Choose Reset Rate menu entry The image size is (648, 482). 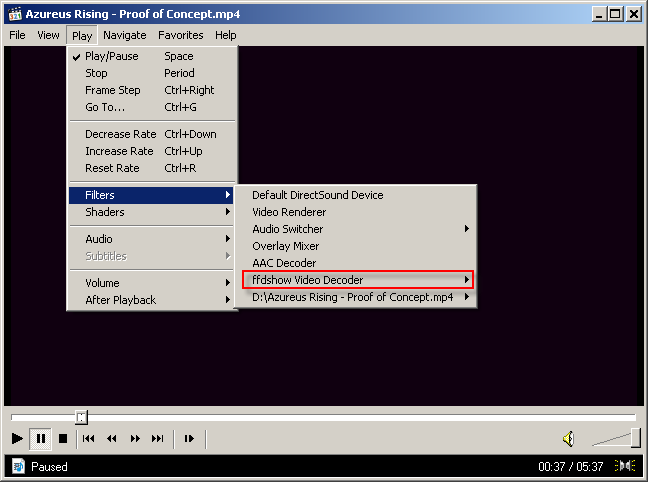(112, 168)
